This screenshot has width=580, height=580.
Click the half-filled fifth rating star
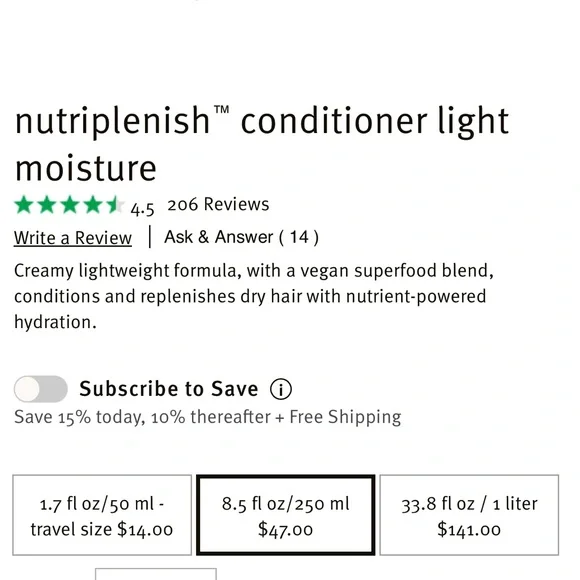[115, 205]
